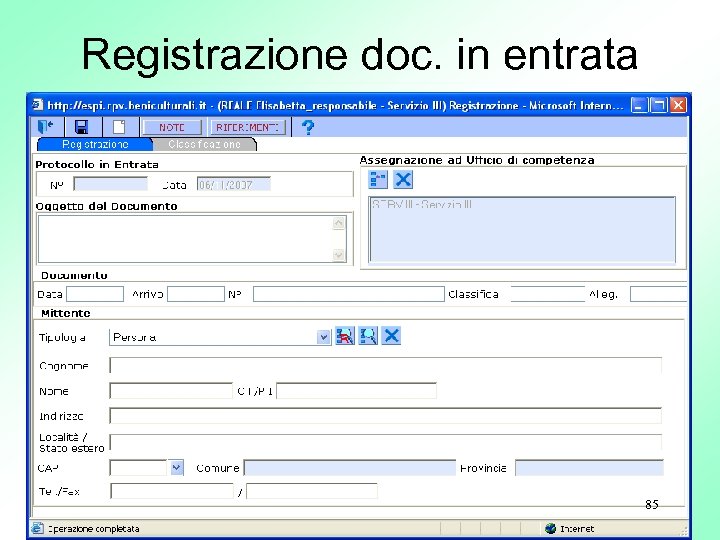Clear the Mittente fields with X icon

(391, 336)
